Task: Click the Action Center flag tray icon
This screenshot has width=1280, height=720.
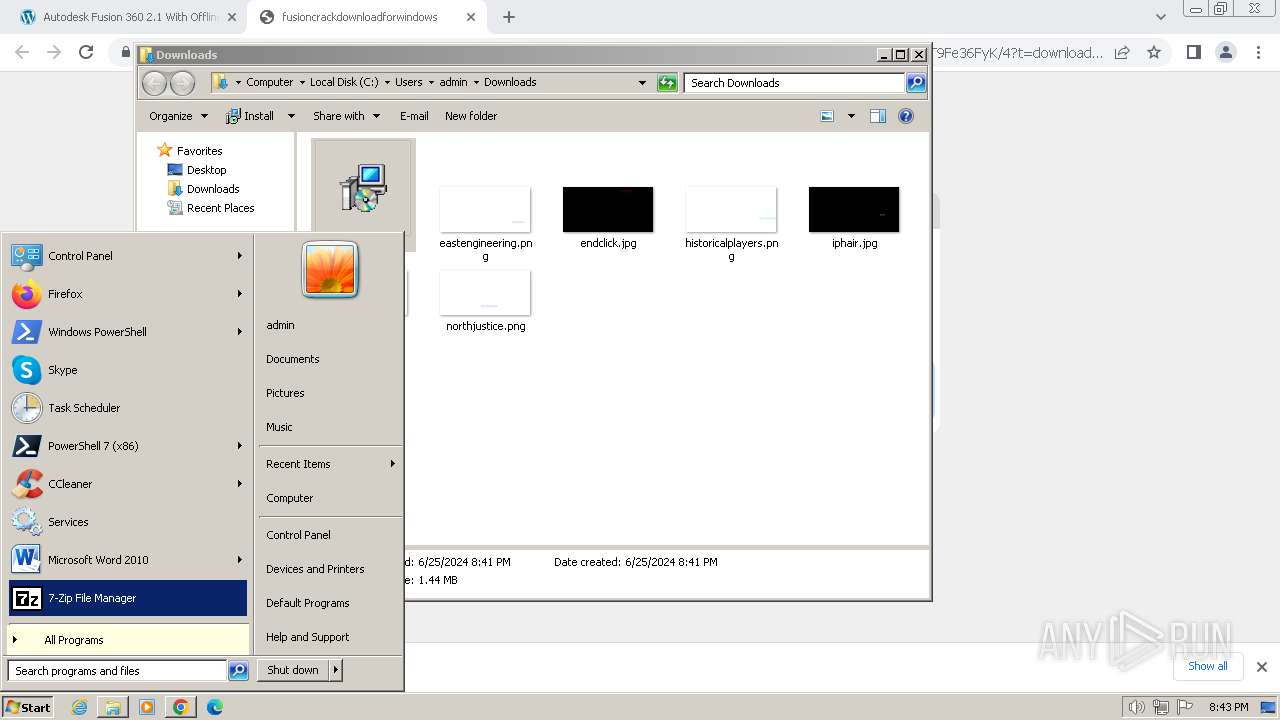Action: click(1185, 707)
